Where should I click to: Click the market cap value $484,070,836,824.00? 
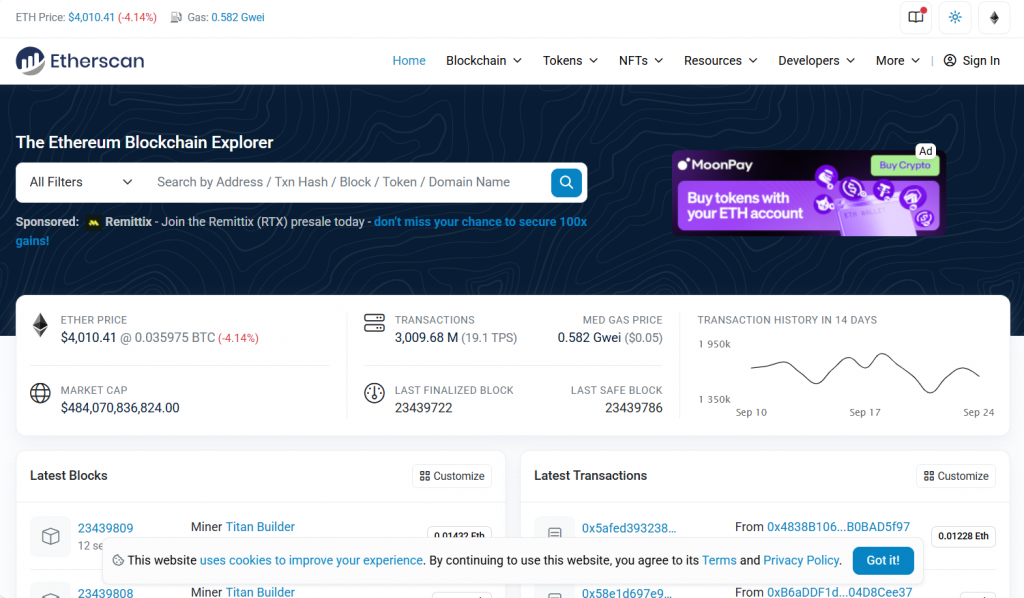point(120,408)
